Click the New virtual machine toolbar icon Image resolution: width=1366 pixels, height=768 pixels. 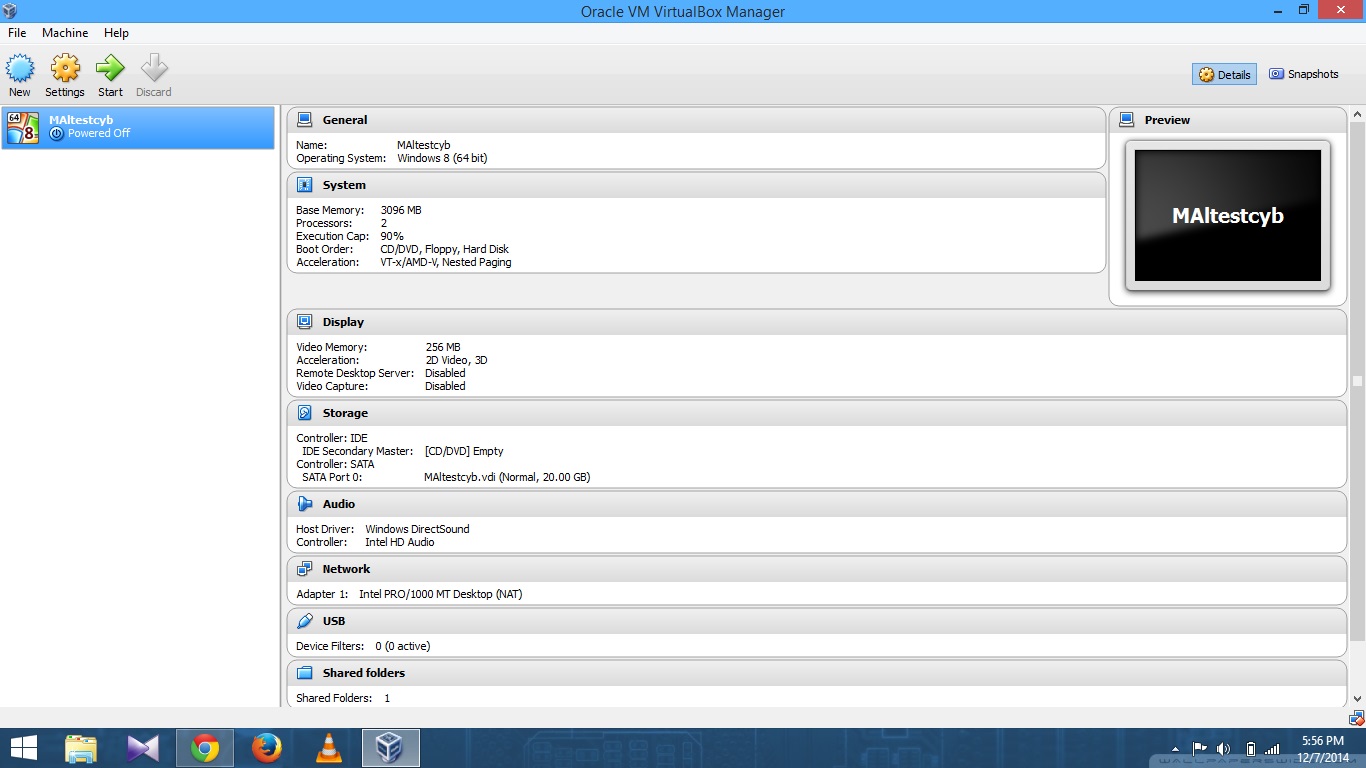point(20,69)
